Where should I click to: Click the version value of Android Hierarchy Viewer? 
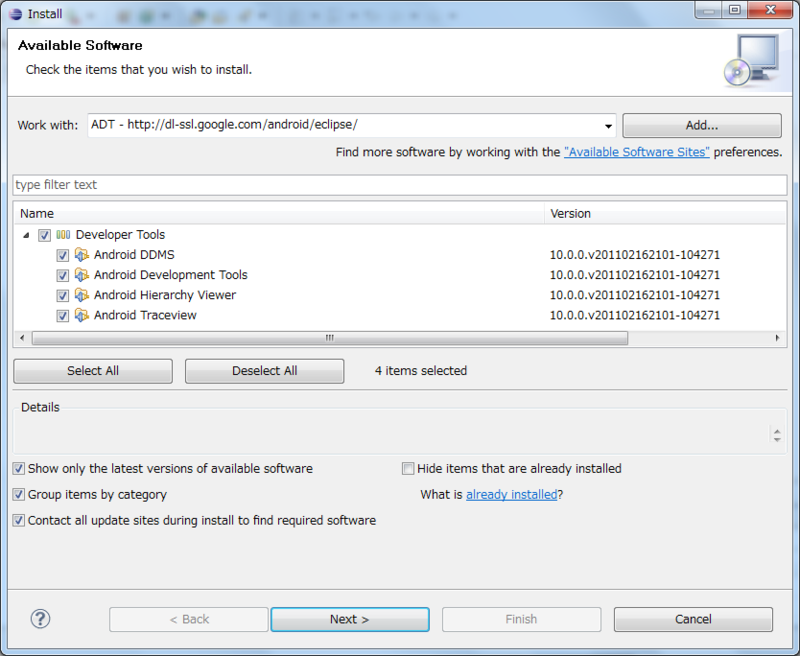tap(635, 295)
